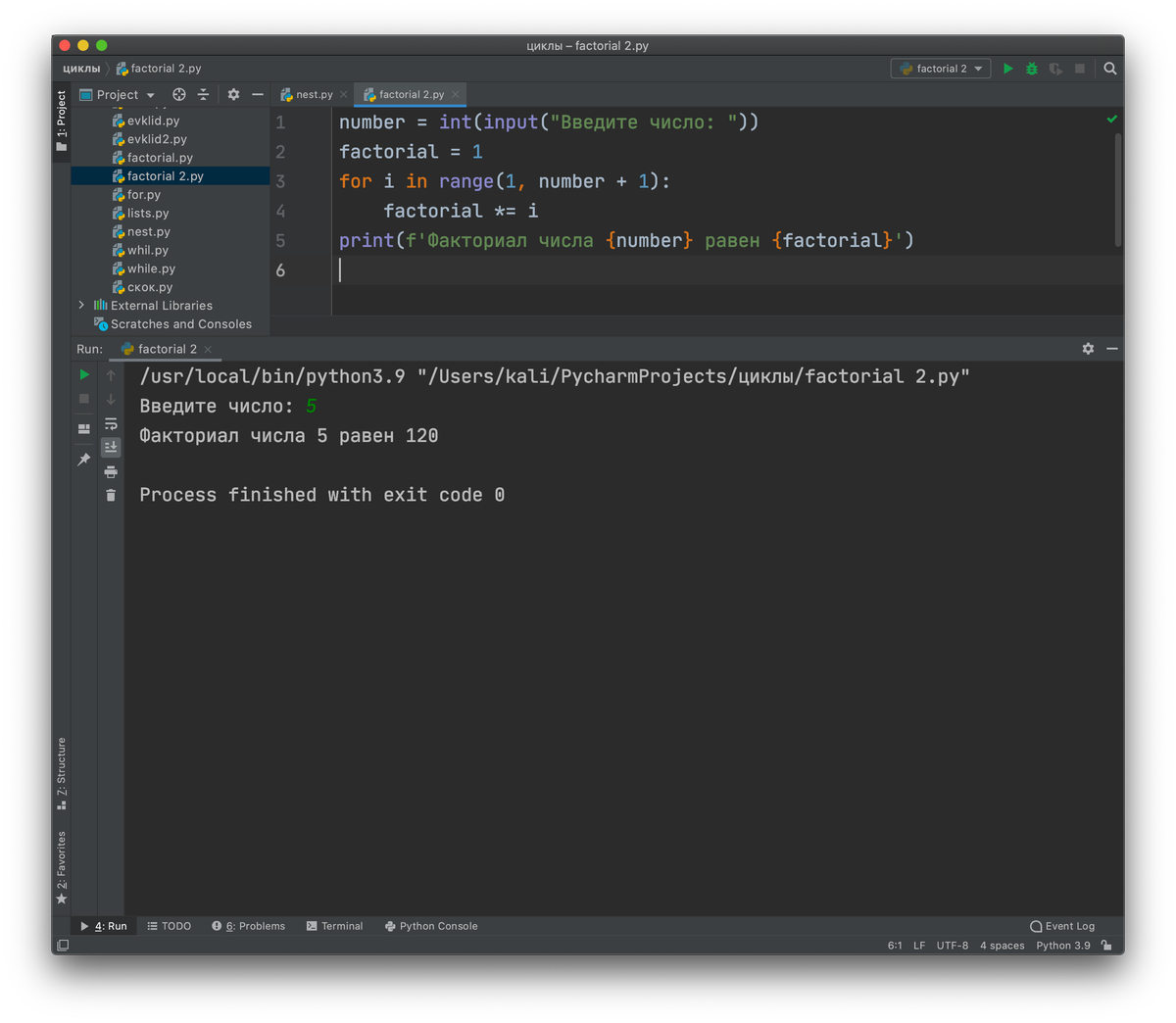The height and width of the screenshot is (1023, 1176).
Task: Pin the Run tab with the pin icon
Action: coord(84,459)
